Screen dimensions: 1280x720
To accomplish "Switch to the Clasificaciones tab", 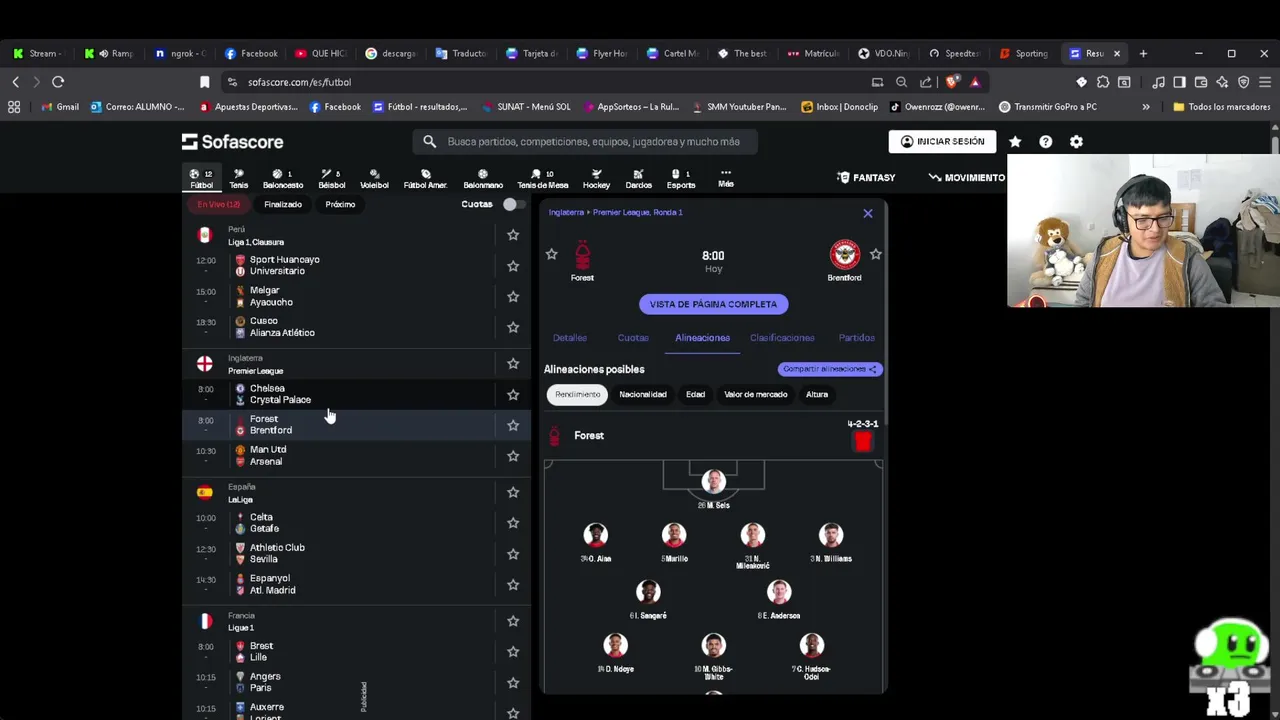I will coord(782,338).
